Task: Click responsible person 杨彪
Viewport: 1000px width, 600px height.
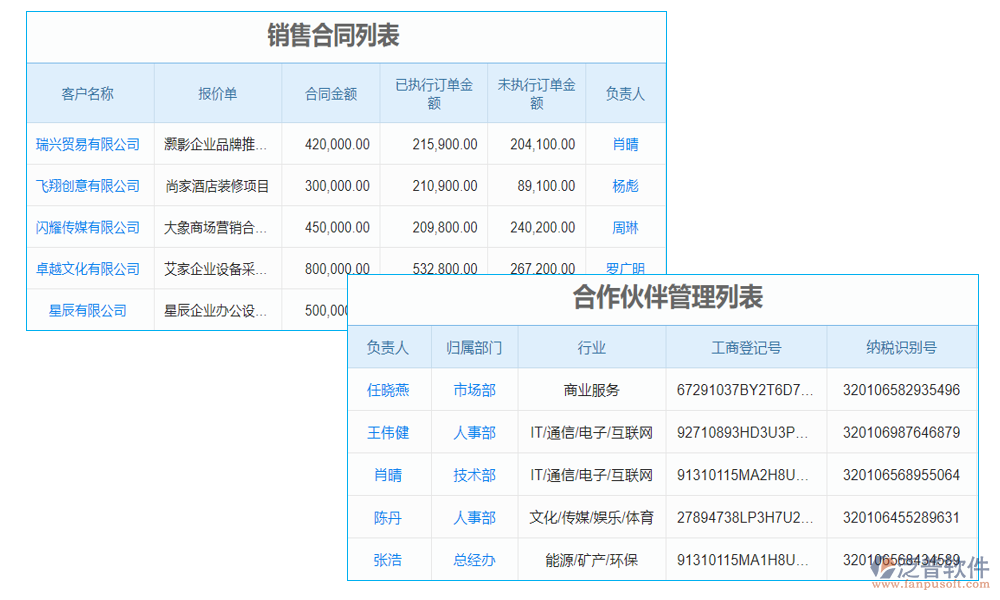Action: (x=625, y=185)
